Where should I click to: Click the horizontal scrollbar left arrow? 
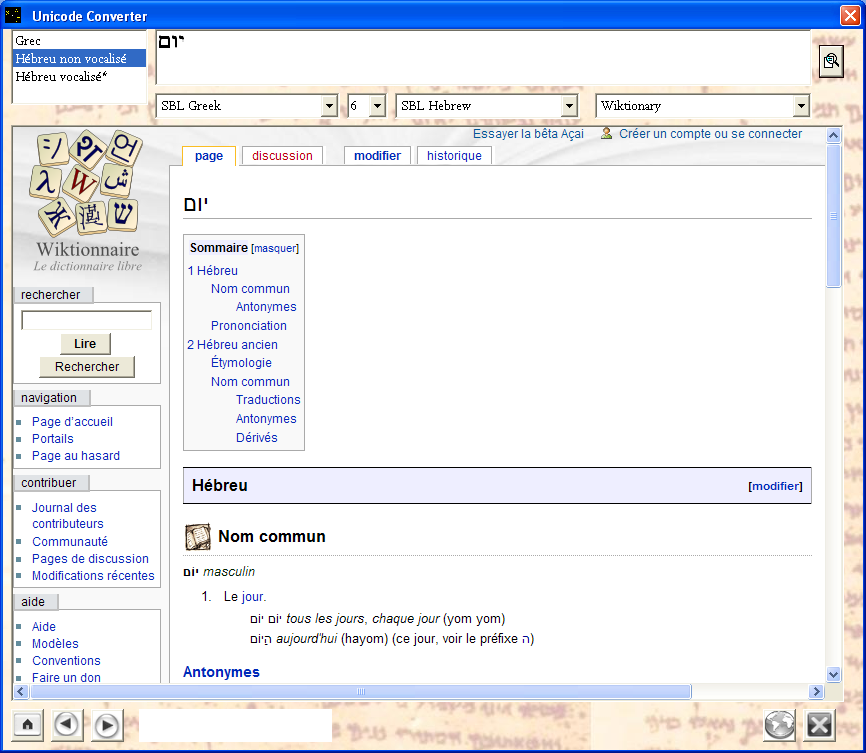click(x=21, y=691)
